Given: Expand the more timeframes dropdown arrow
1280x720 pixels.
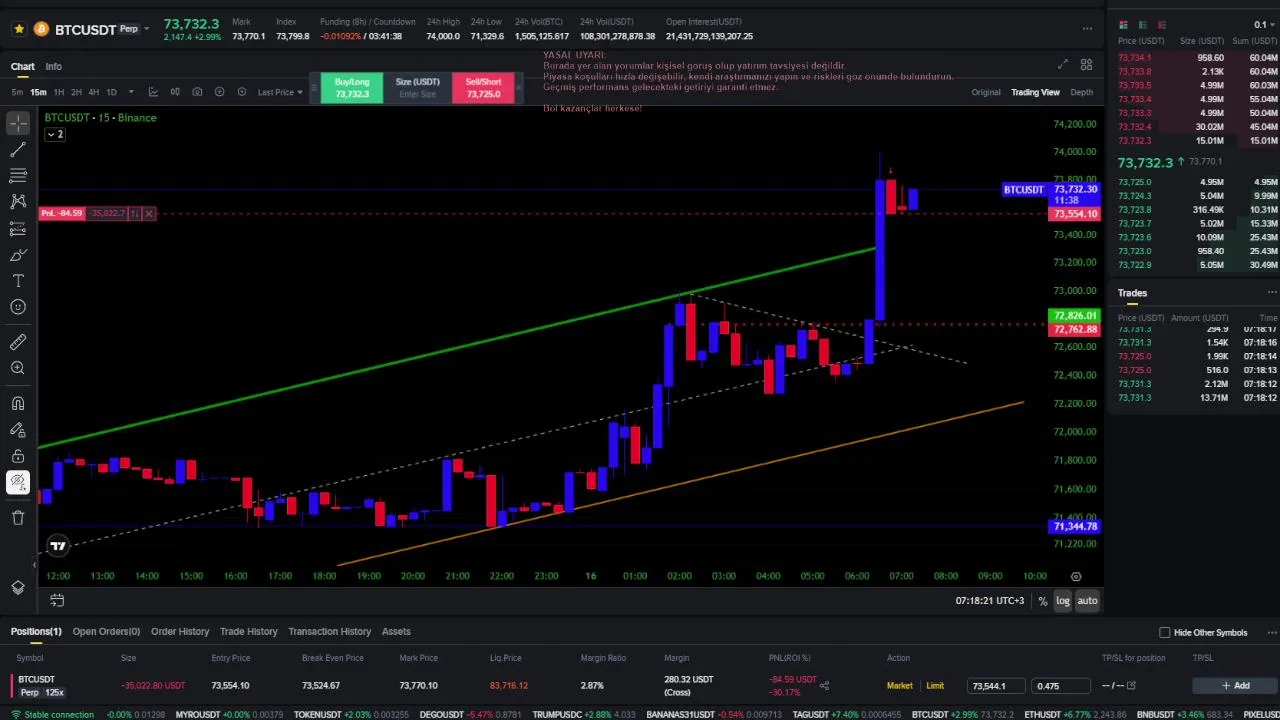Looking at the screenshot, I should [x=131, y=92].
